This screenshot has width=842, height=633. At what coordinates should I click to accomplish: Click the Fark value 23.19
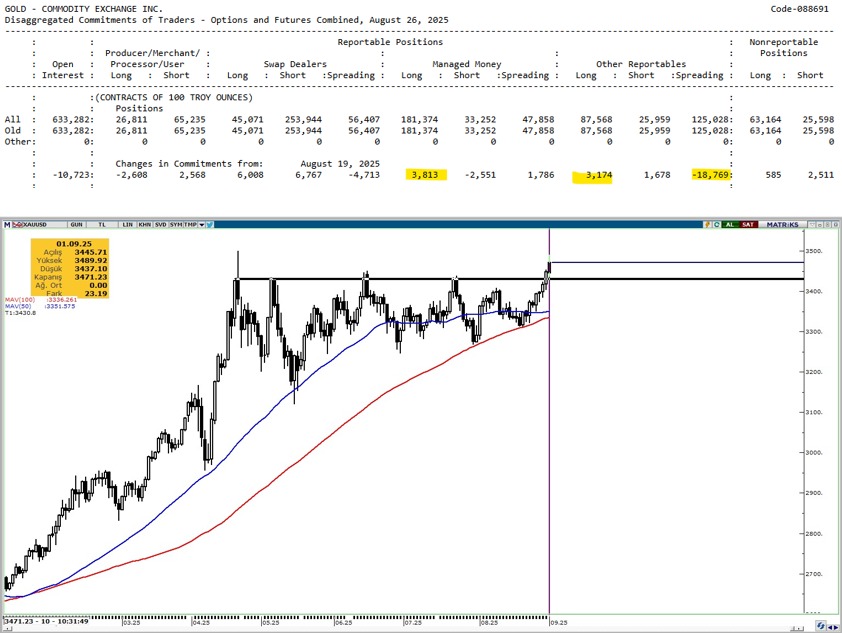(x=96, y=294)
